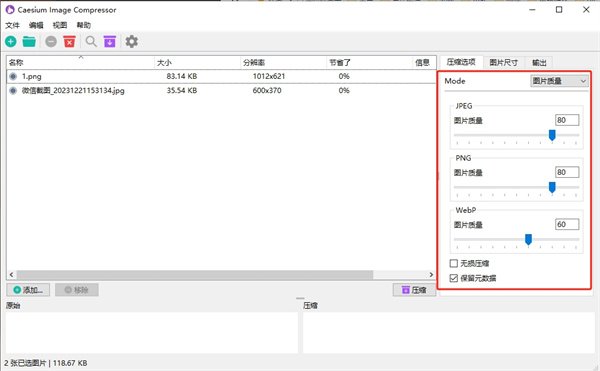The image size is (600, 371).
Task: Click the PNG quality value field
Action: click(x=567, y=172)
